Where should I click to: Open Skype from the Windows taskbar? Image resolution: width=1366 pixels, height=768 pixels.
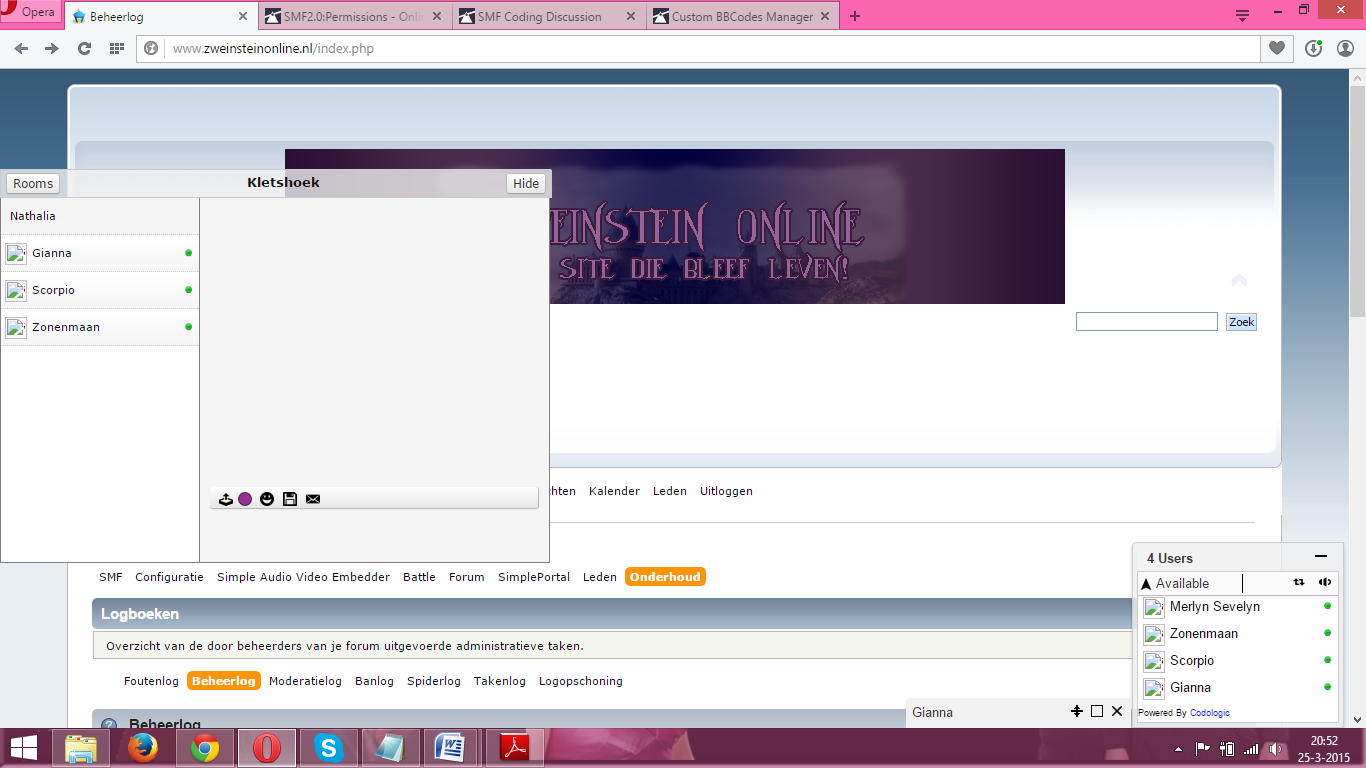point(328,747)
